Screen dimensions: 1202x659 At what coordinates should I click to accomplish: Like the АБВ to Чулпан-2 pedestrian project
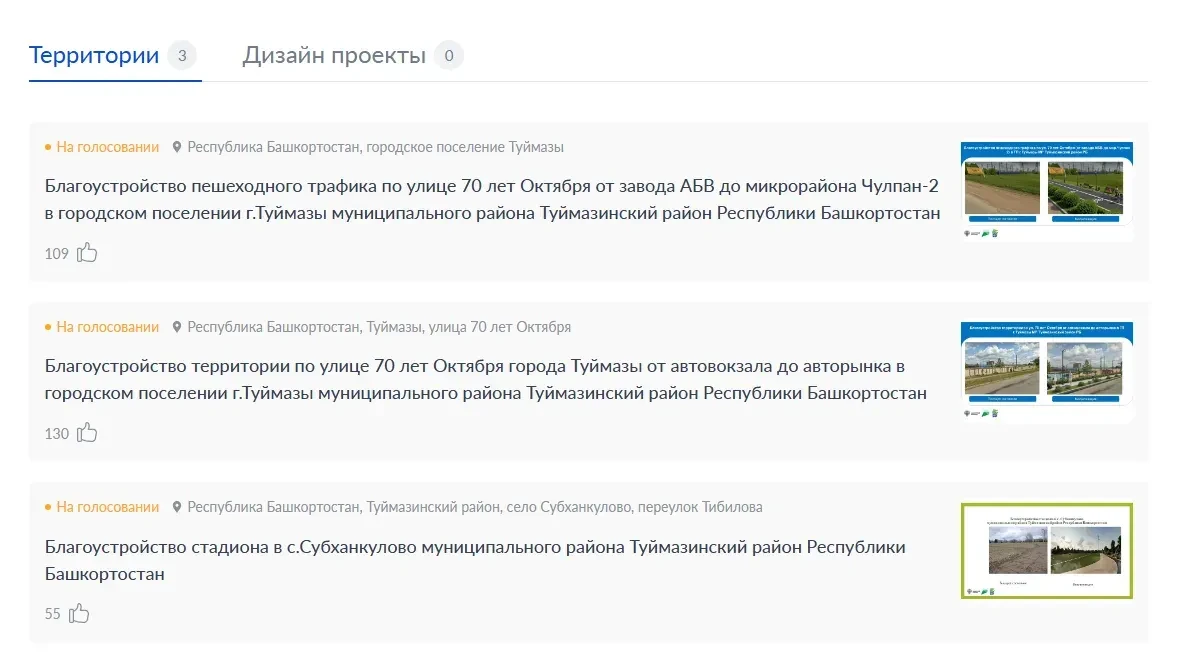[87, 253]
